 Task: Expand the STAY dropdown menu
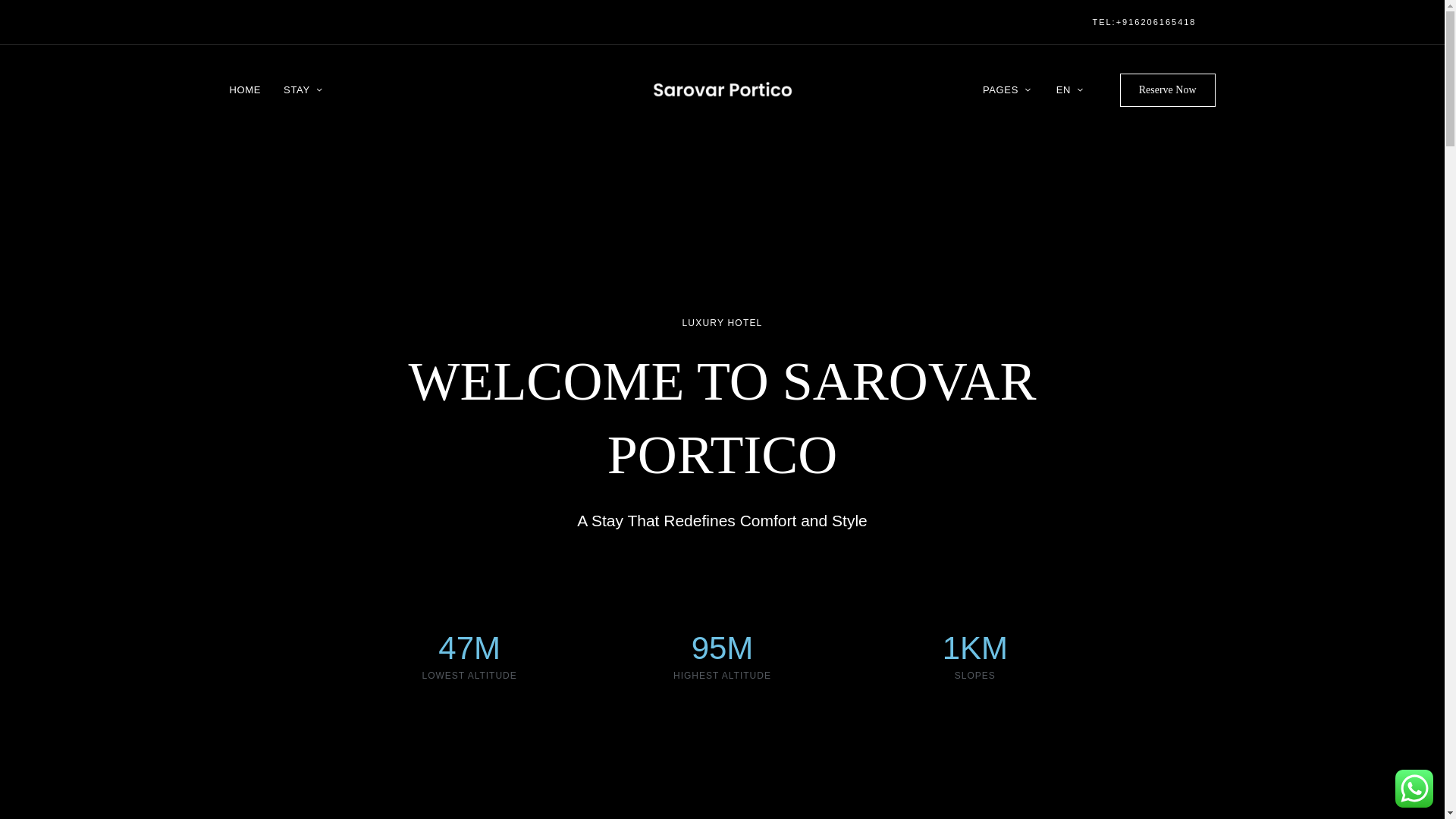point(303,90)
